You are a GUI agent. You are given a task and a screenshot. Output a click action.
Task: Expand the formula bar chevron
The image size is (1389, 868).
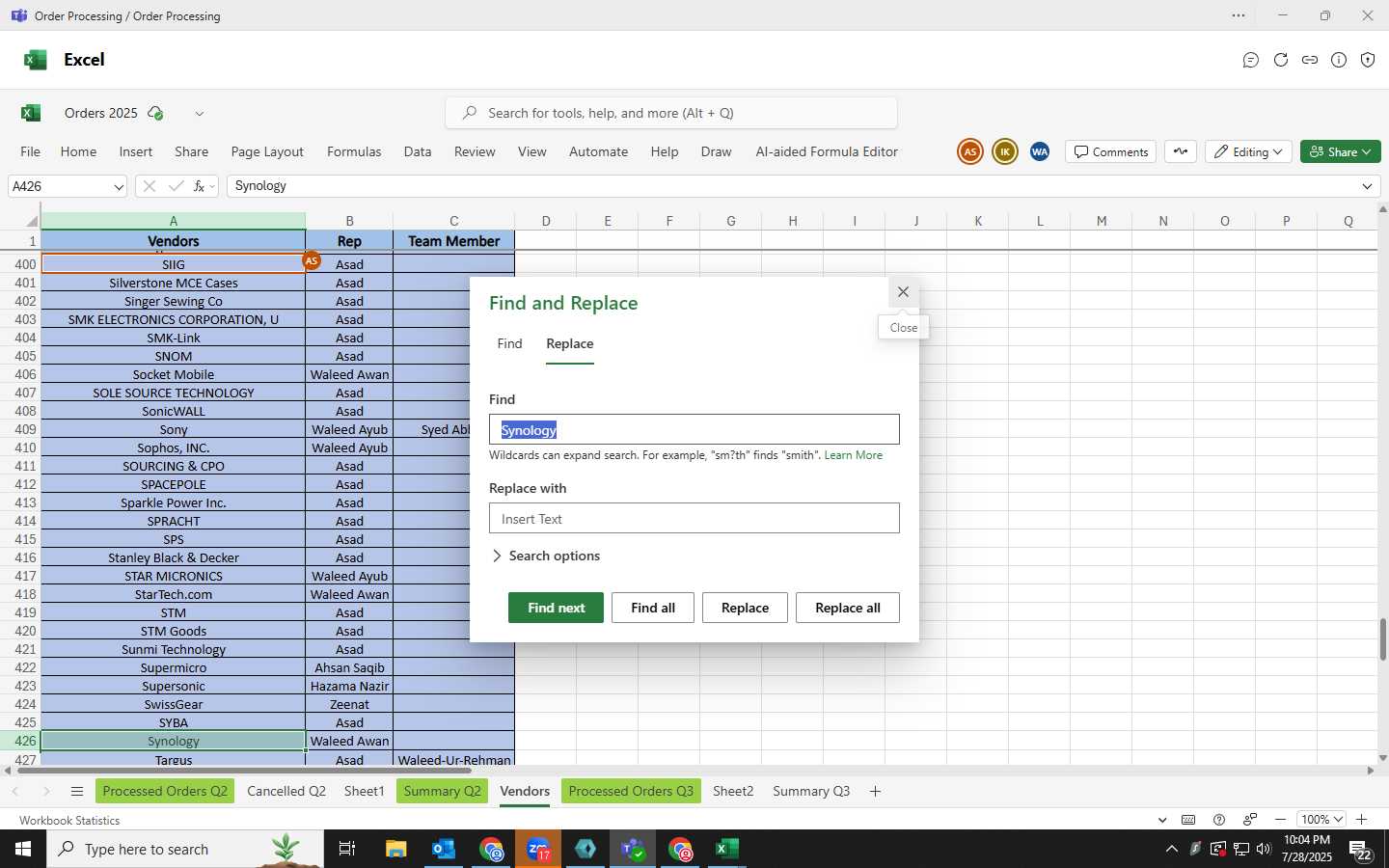(1367, 186)
